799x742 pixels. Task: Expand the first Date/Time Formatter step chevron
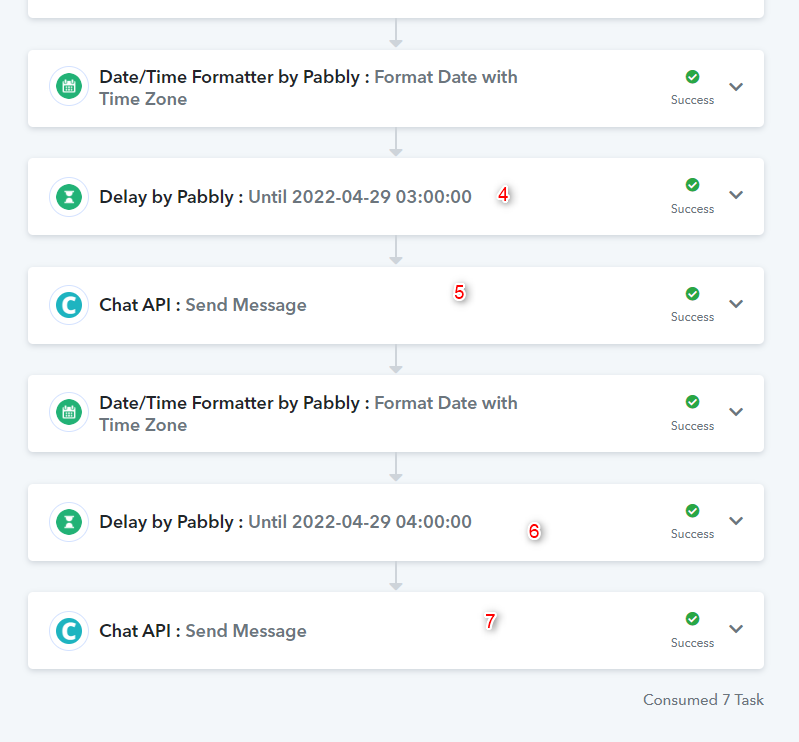pos(736,87)
